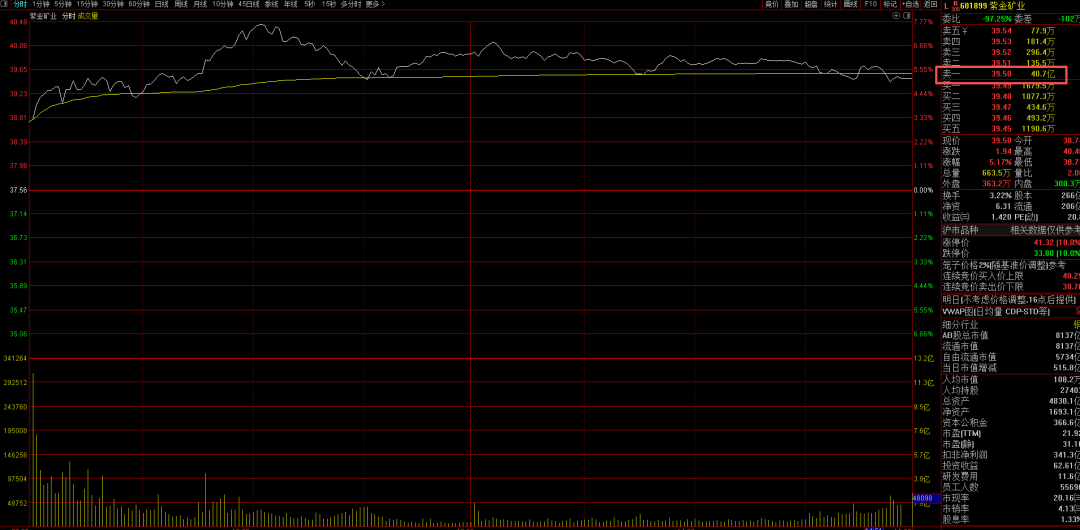Click the round icon left of 分时 tab
Image resolution: width=1080 pixels, height=530 pixels.
coord(6,5)
